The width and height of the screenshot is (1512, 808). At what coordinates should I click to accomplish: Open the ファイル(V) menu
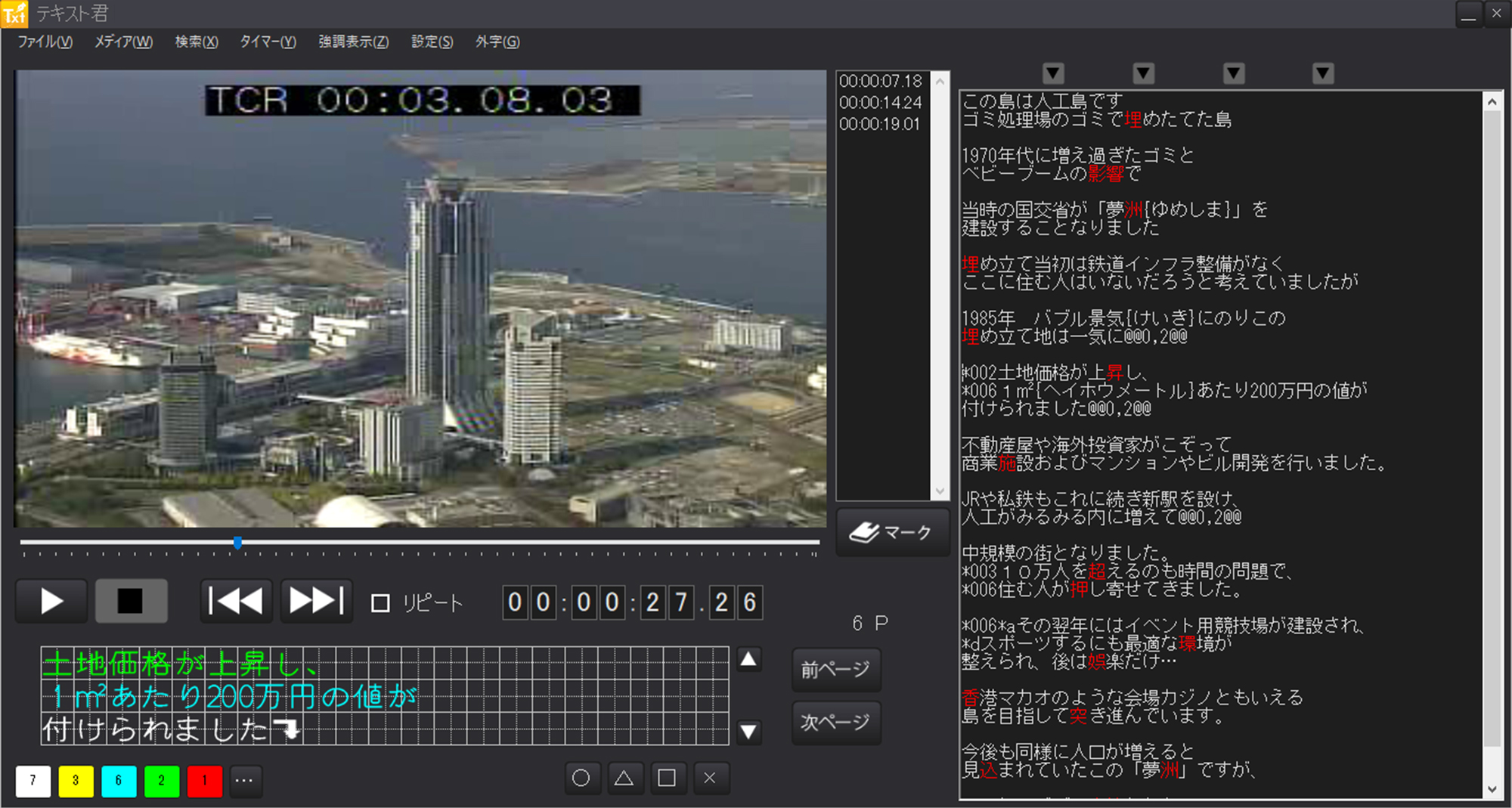pos(45,42)
